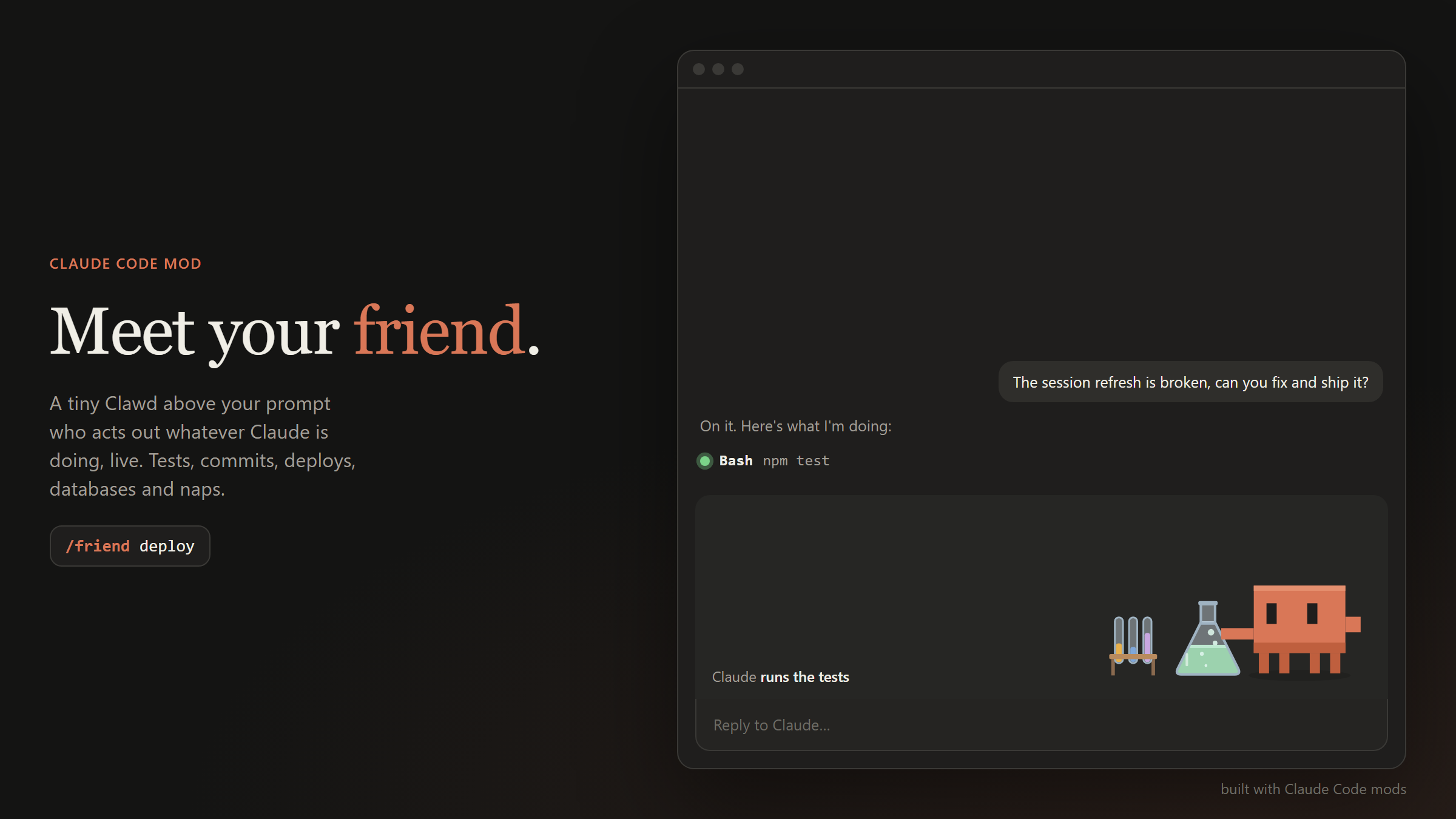Click the green Bash status indicator dot
This screenshot has width=1456, height=819.
(x=705, y=461)
